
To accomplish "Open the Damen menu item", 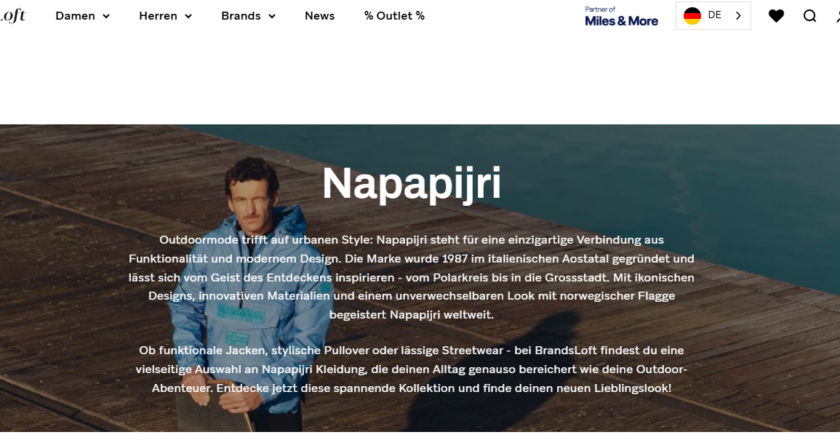I will (75, 16).
